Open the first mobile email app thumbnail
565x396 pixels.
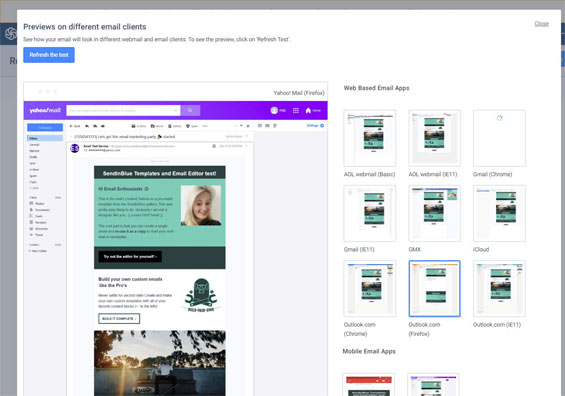369,385
